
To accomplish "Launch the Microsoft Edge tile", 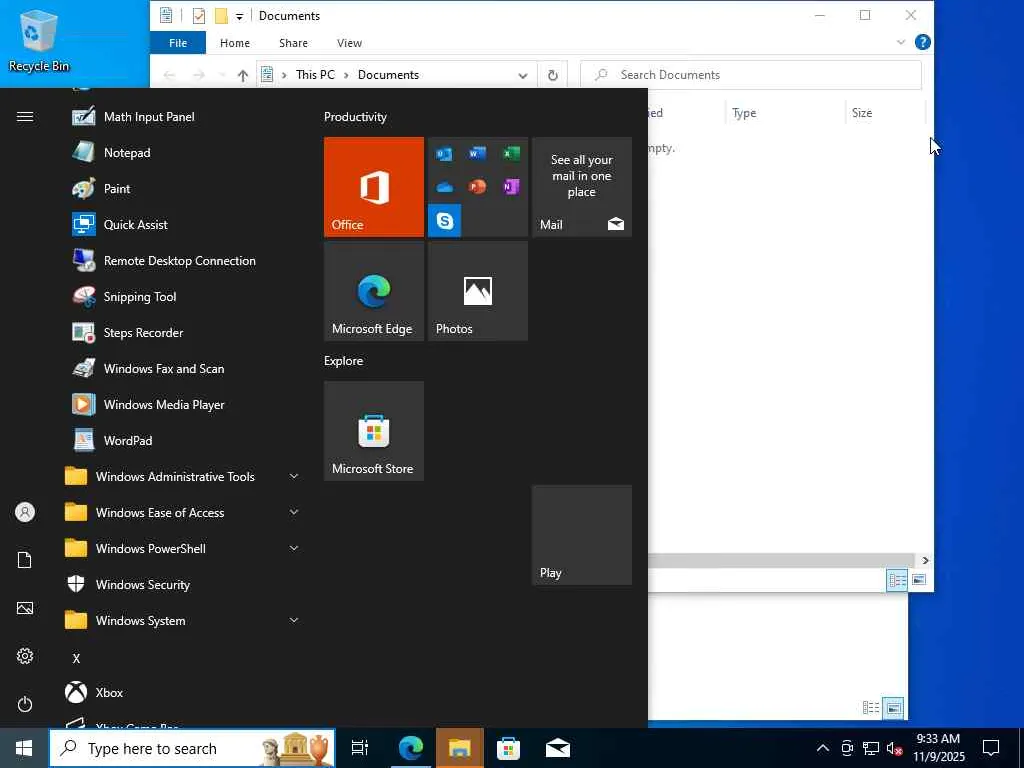I will (x=374, y=291).
